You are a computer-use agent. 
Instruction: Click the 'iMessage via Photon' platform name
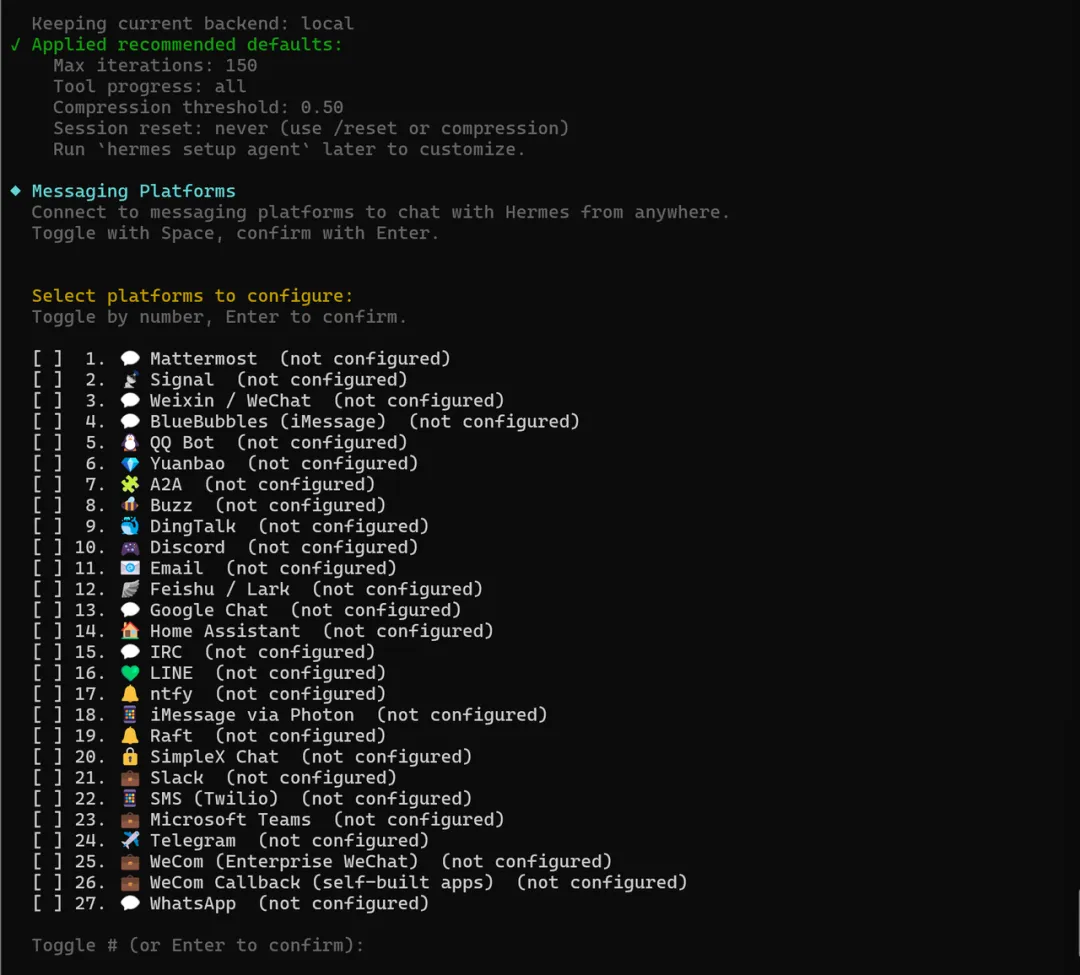[252, 715]
